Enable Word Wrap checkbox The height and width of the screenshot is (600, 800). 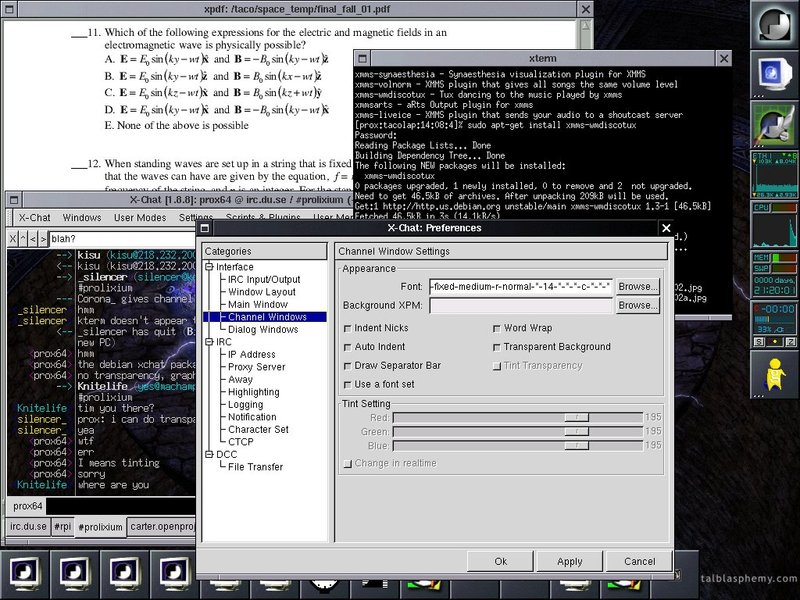(496, 329)
